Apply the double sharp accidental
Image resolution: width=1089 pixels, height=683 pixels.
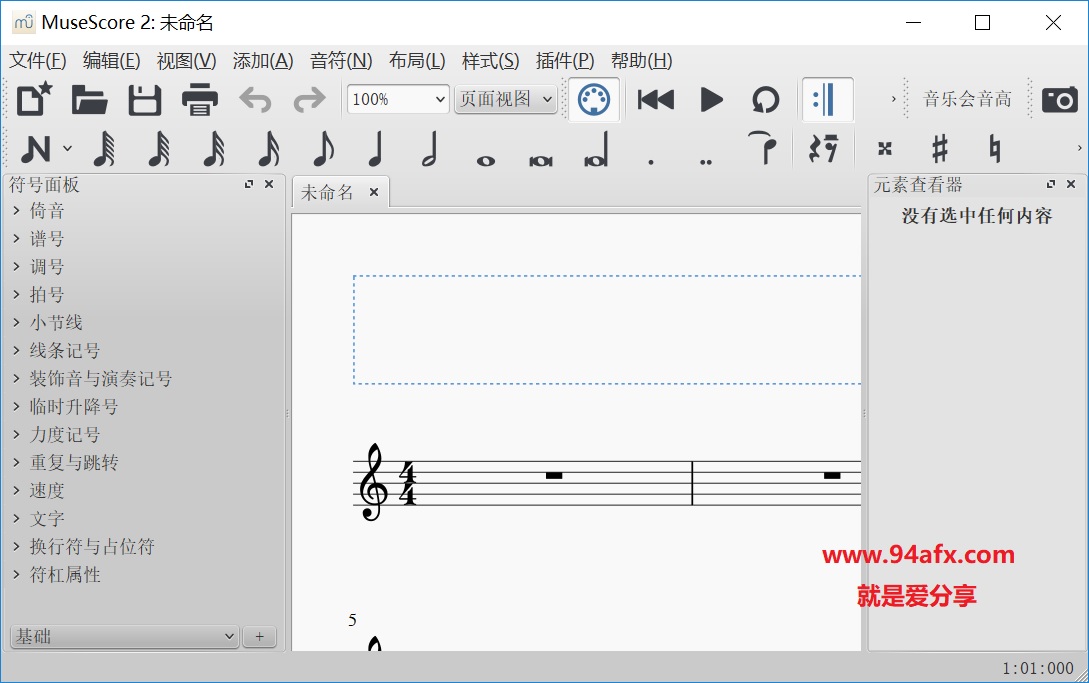[885, 148]
